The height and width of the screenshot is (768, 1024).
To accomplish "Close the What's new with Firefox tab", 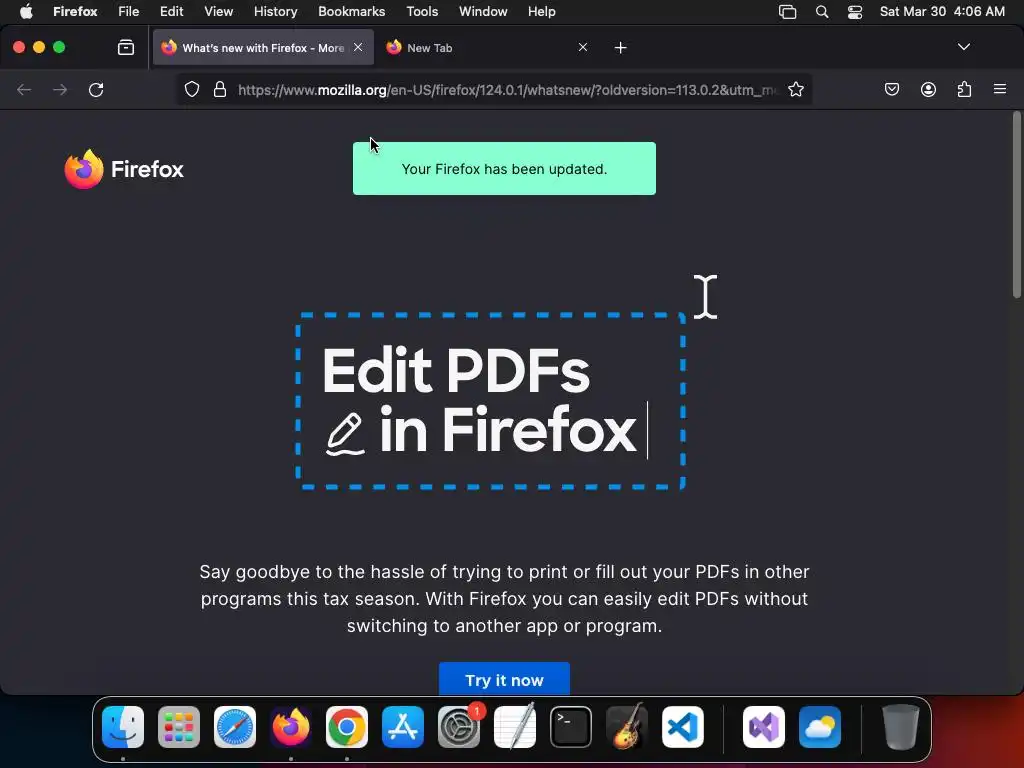I will (x=358, y=47).
